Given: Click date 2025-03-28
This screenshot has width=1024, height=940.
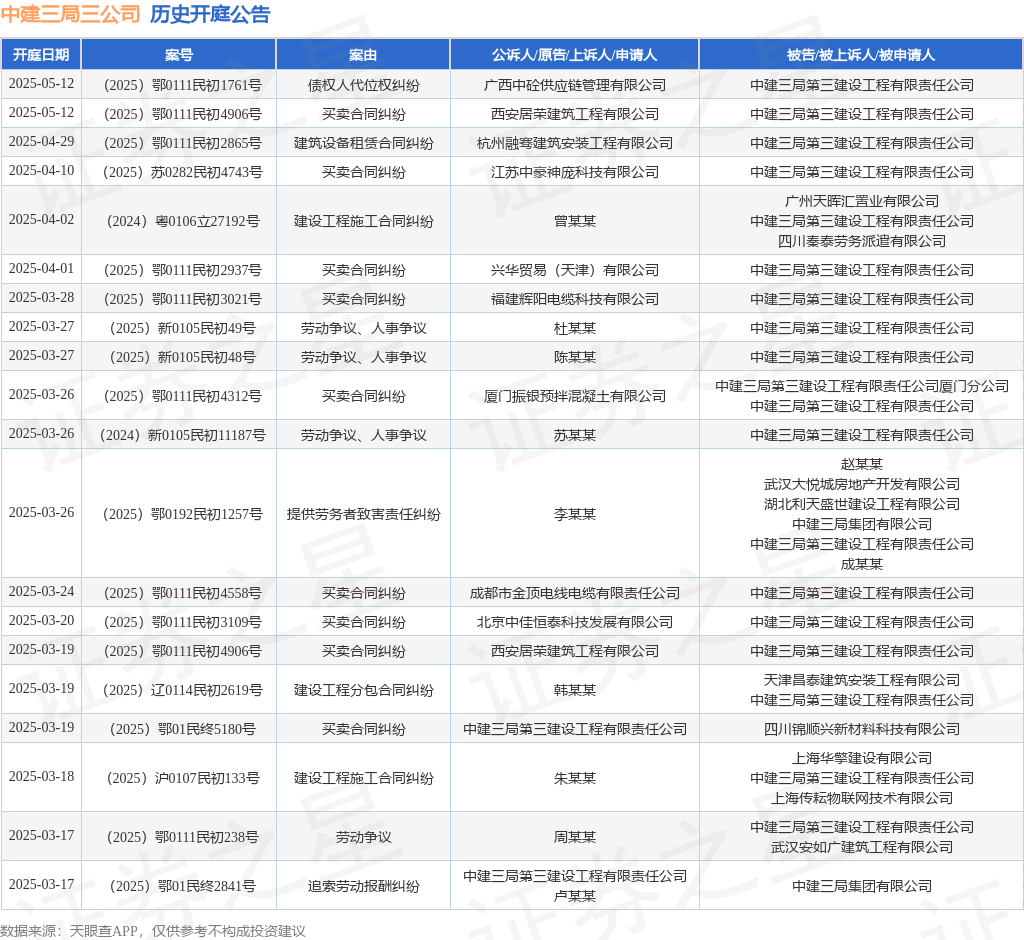Looking at the screenshot, I should click(41, 297).
